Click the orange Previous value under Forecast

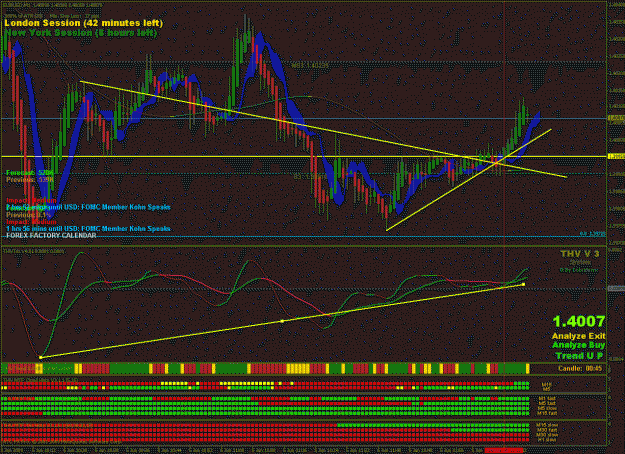click(29, 180)
